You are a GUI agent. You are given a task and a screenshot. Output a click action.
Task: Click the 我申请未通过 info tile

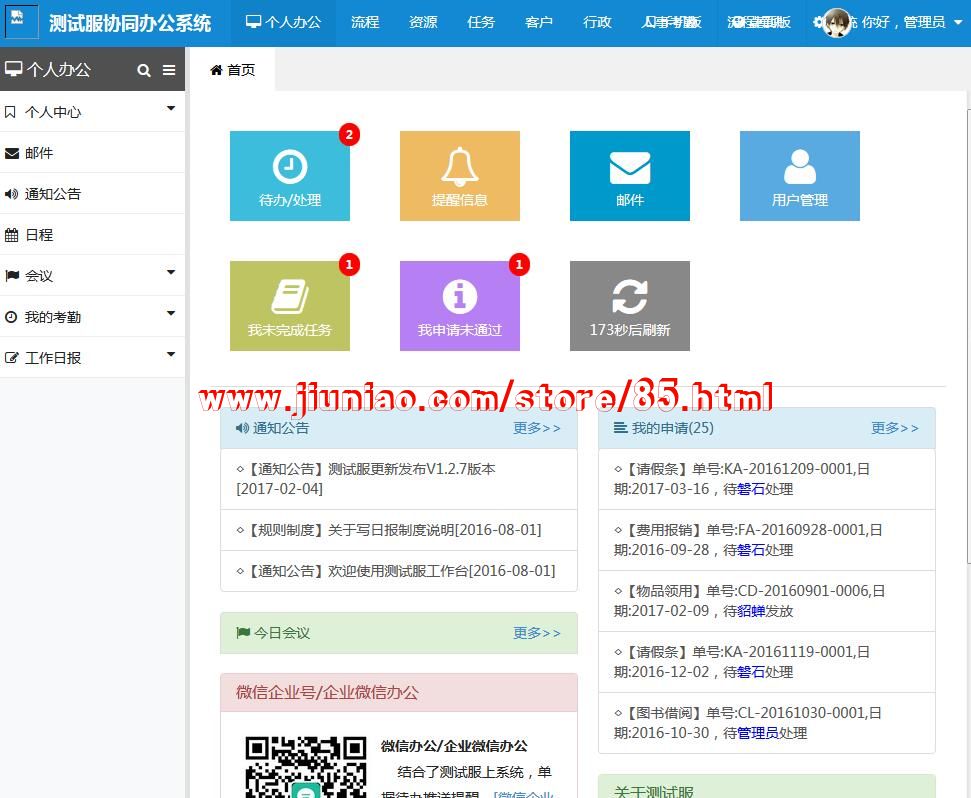point(459,306)
